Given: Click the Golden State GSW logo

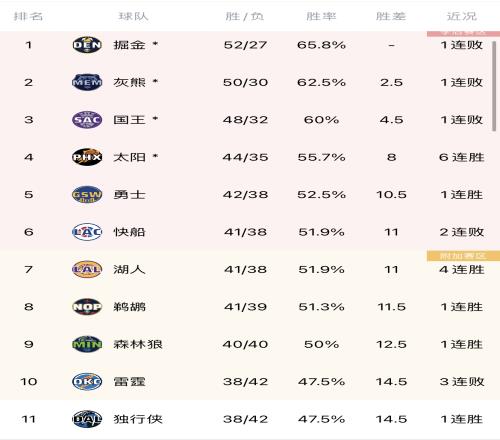Looking at the screenshot, I should [x=87, y=194].
